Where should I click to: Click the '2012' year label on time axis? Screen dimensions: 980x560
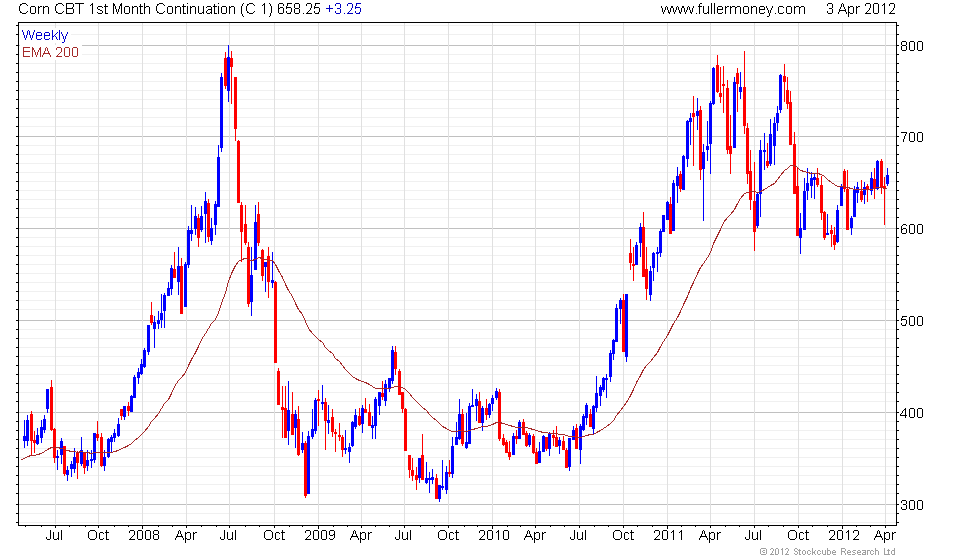(844, 536)
